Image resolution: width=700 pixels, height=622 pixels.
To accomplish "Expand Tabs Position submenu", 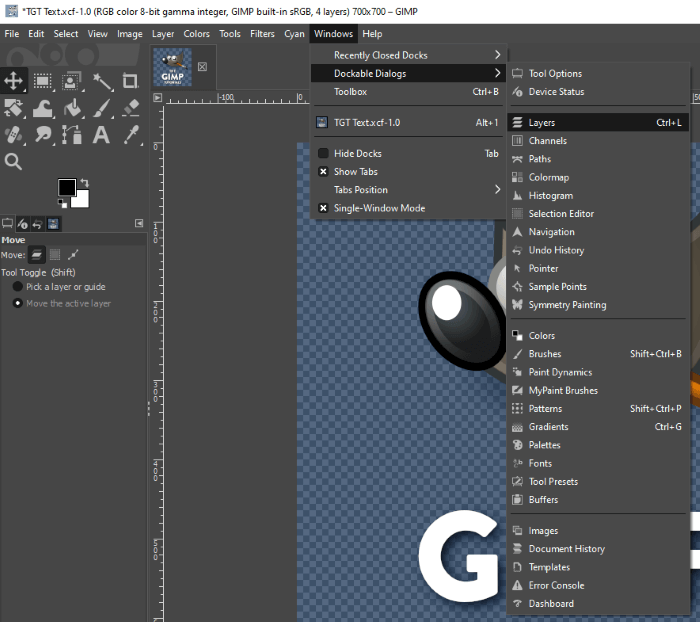I will pos(408,190).
